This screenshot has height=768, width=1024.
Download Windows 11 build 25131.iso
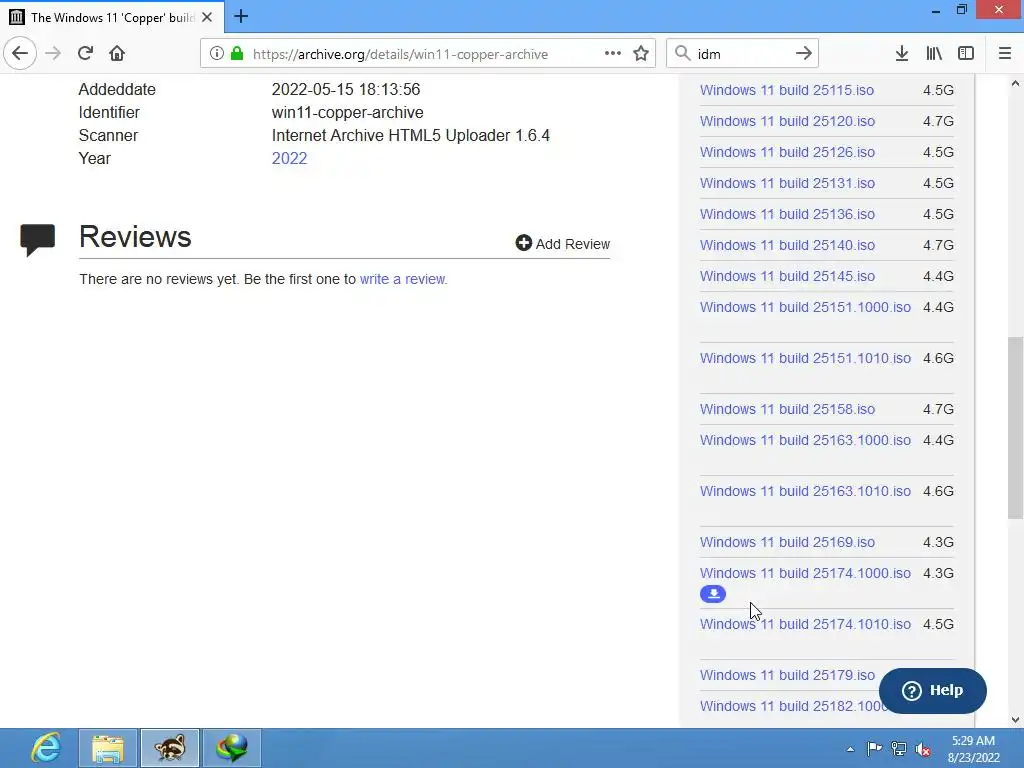coord(787,183)
